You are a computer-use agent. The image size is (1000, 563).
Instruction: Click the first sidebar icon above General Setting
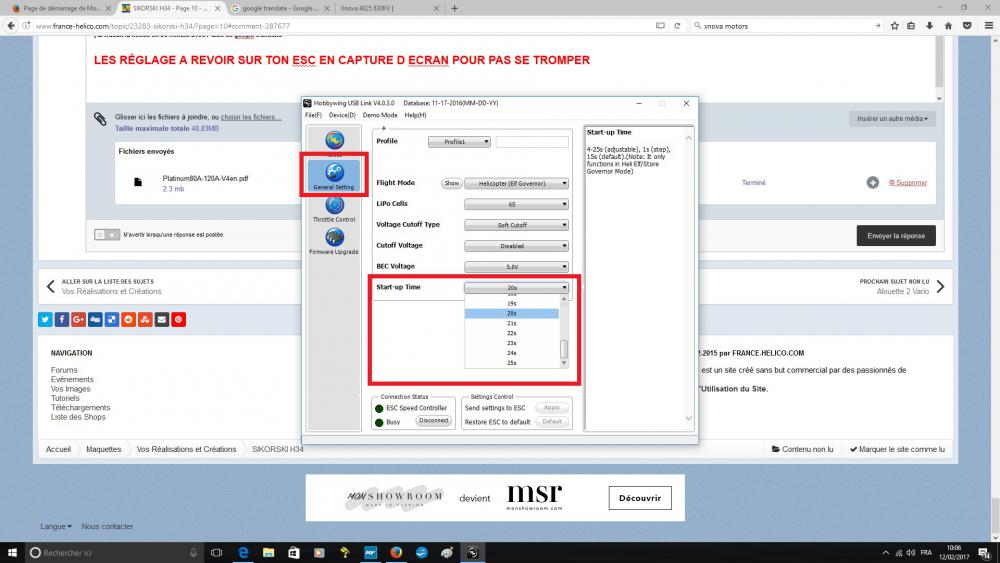(334, 141)
